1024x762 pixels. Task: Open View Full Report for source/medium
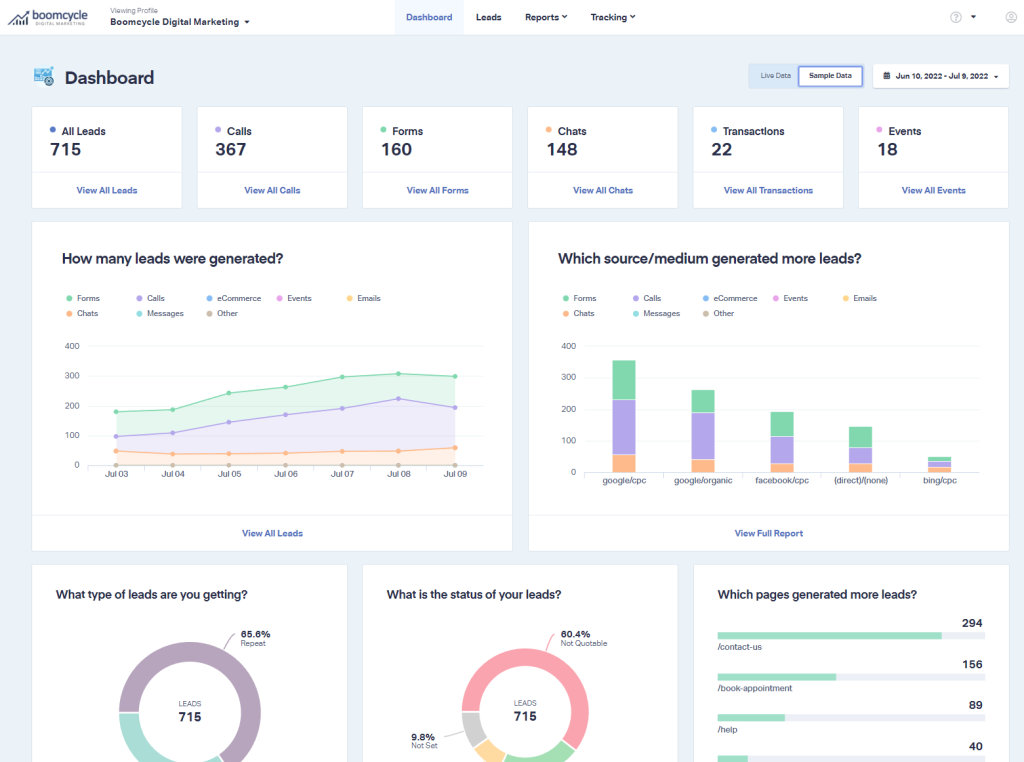pyautogui.click(x=768, y=533)
